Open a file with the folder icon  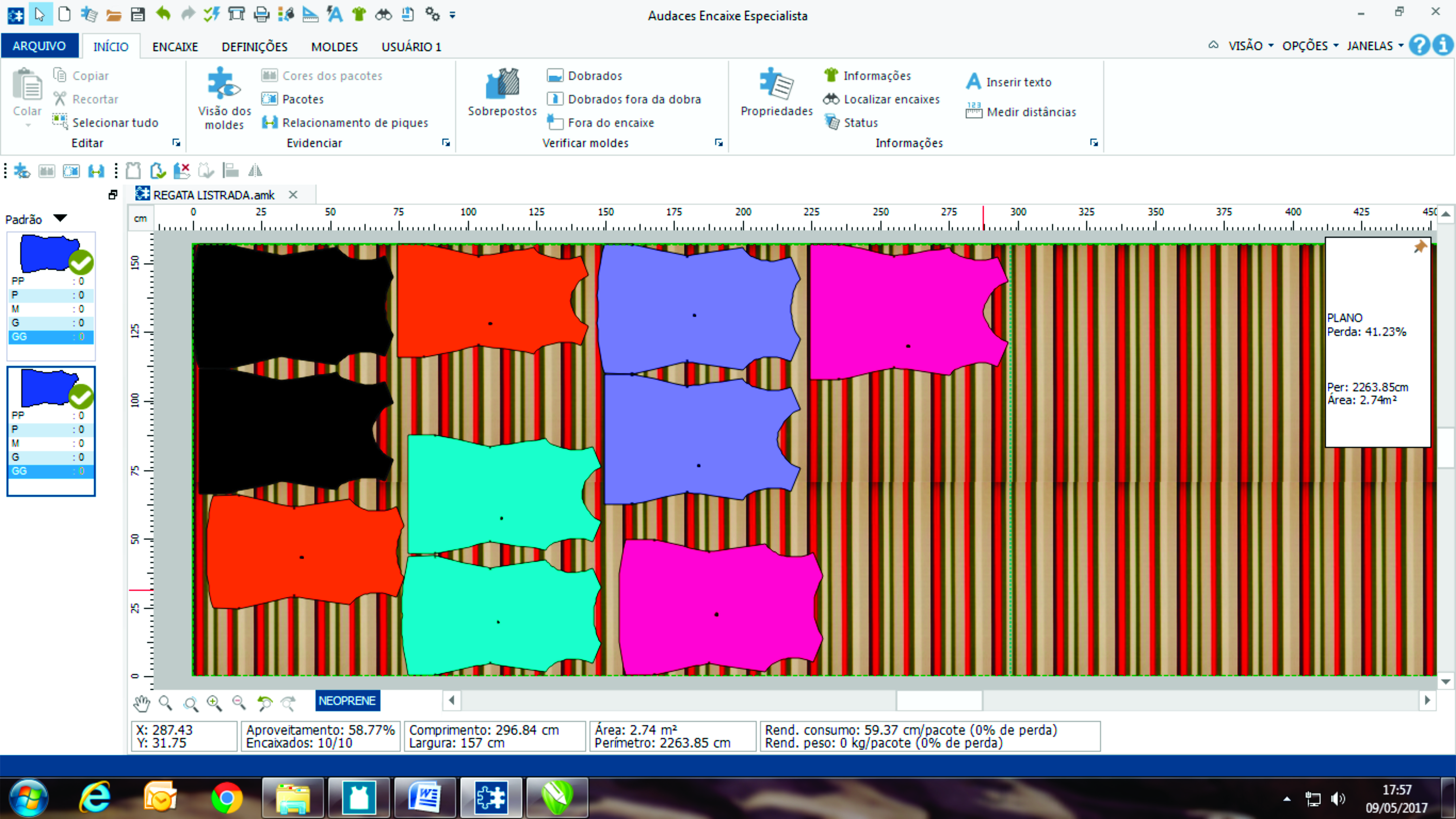pyautogui.click(x=114, y=15)
